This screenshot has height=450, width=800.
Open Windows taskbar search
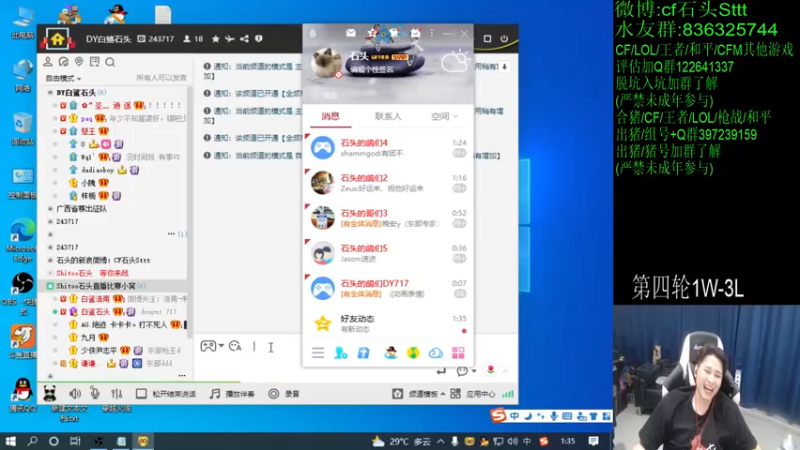(x=32, y=441)
